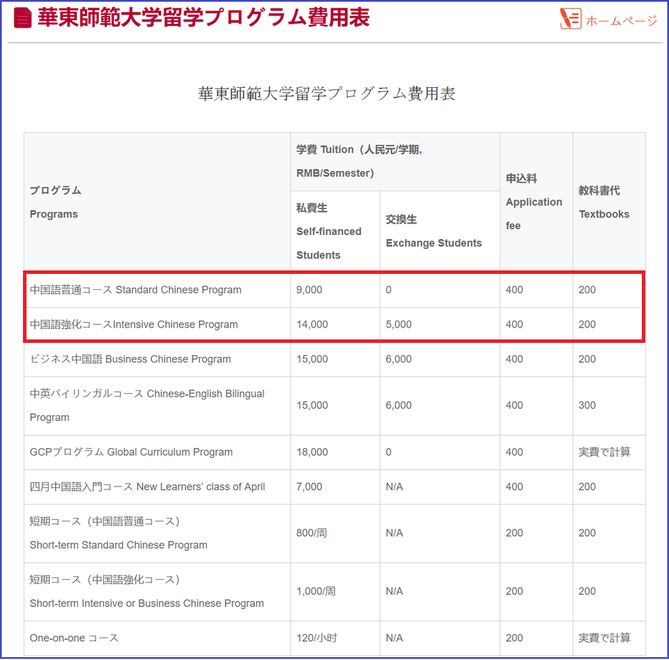Select the One-on-one コース row name
The height and width of the screenshot is (660, 669).
[x=74, y=638]
